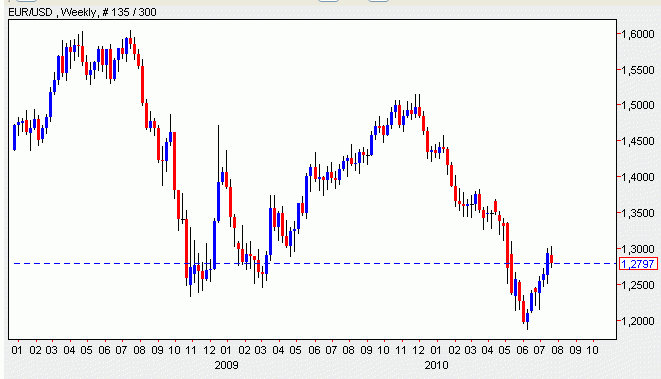Select the 1,2797 current price label

click(x=638, y=264)
